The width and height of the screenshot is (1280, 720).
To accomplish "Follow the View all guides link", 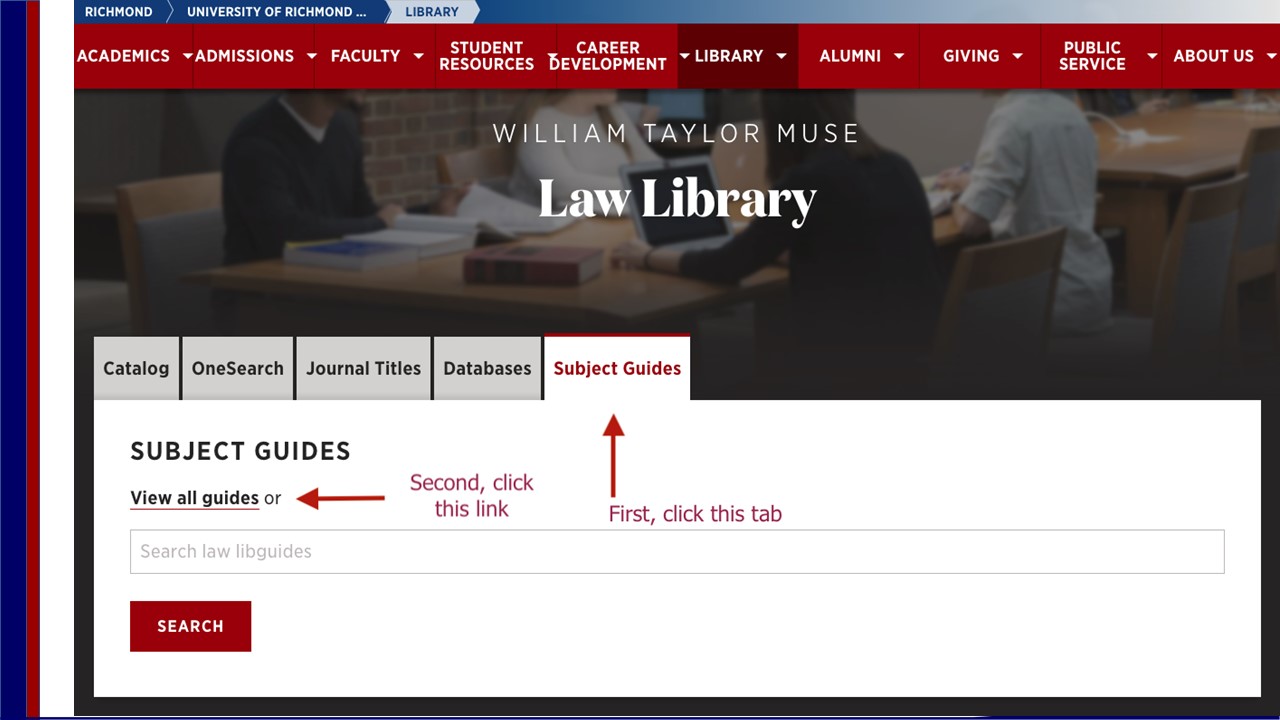I will pyautogui.click(x=194, y=498).
